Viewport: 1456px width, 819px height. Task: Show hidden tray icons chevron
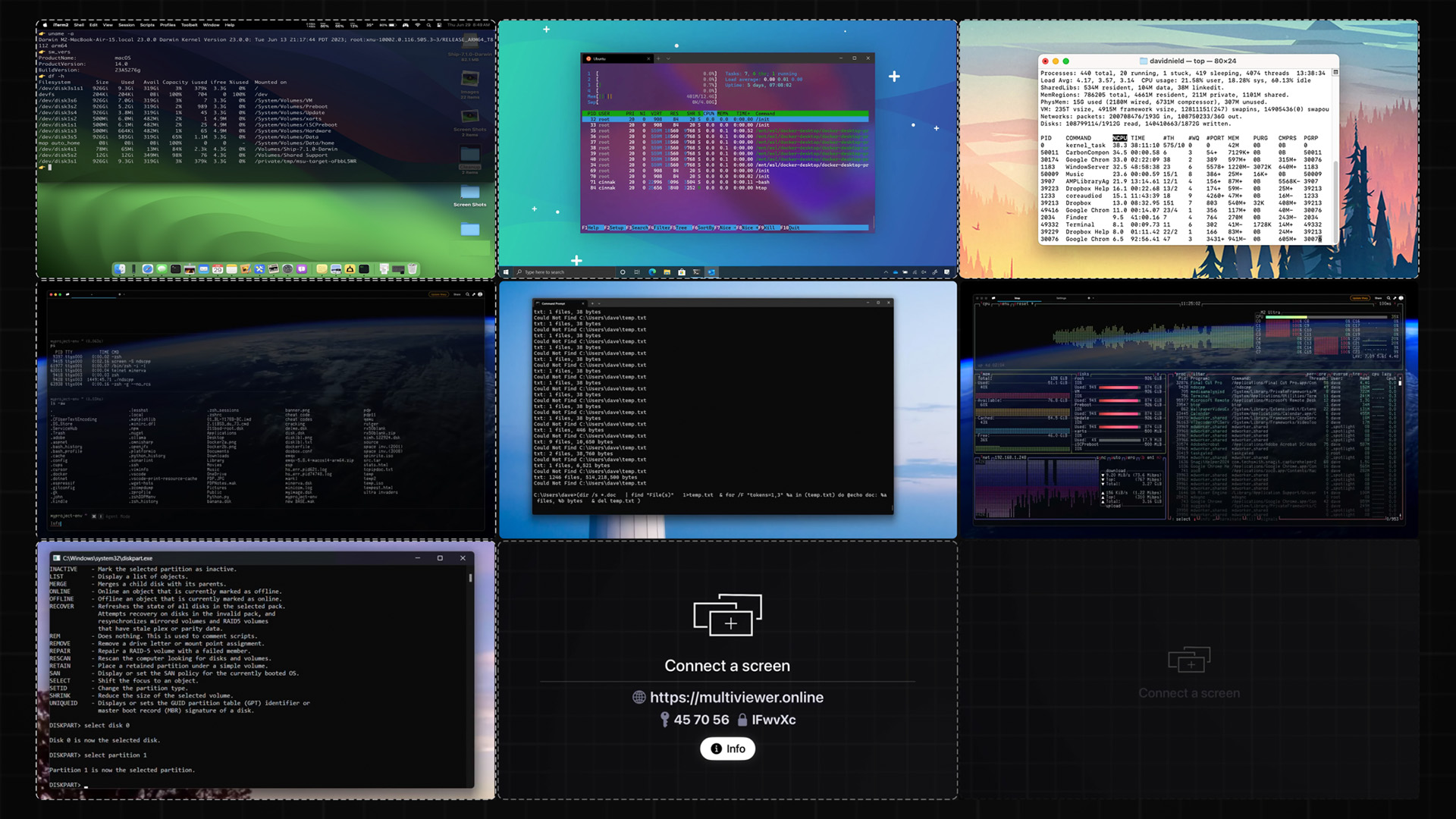(x=886, y=272)
